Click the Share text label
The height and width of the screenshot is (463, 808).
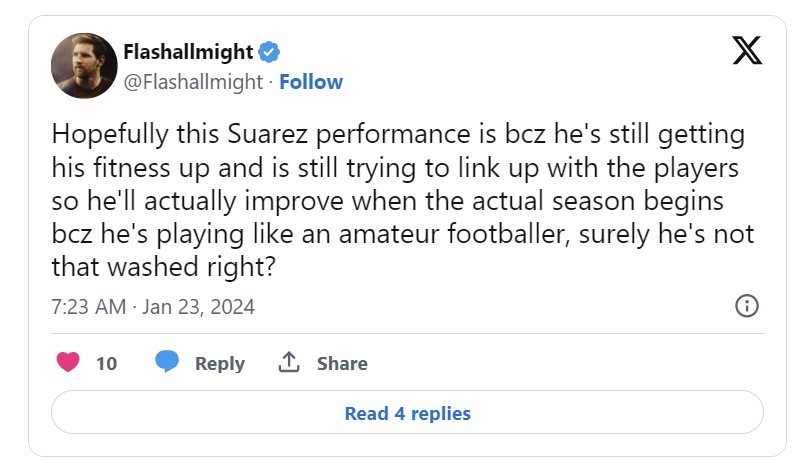click(342, 363)
